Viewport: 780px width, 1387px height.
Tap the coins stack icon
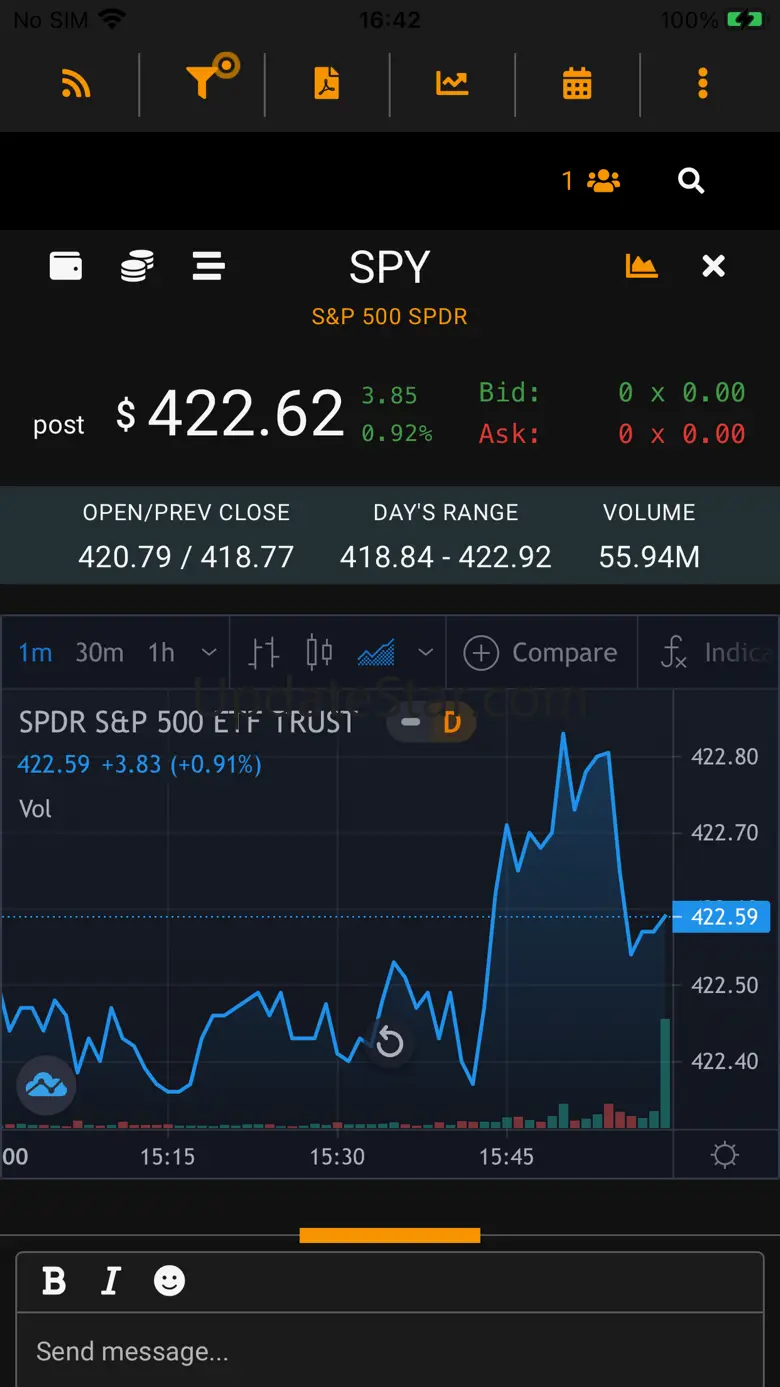coord(137,266)
